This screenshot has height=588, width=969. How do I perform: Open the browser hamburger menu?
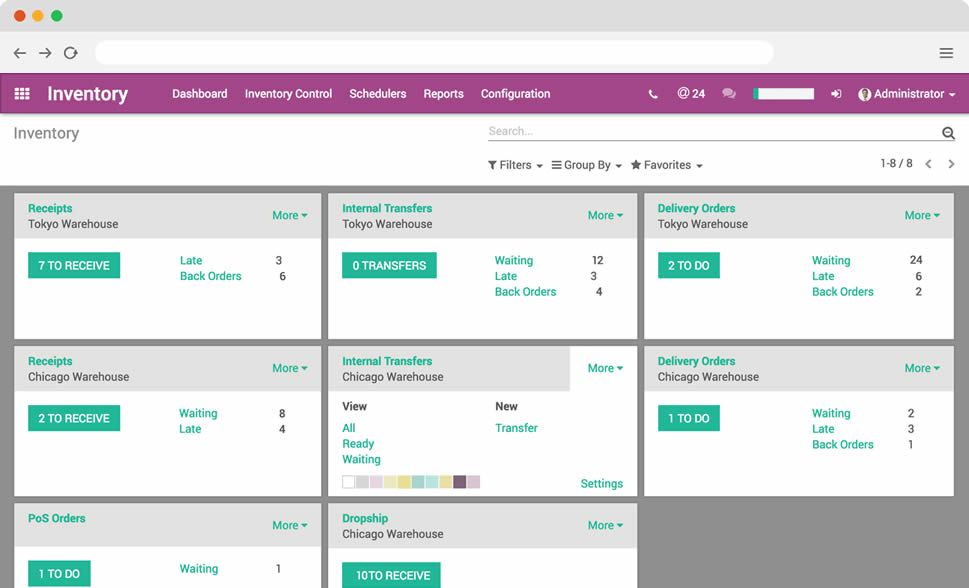coord(946,52)
